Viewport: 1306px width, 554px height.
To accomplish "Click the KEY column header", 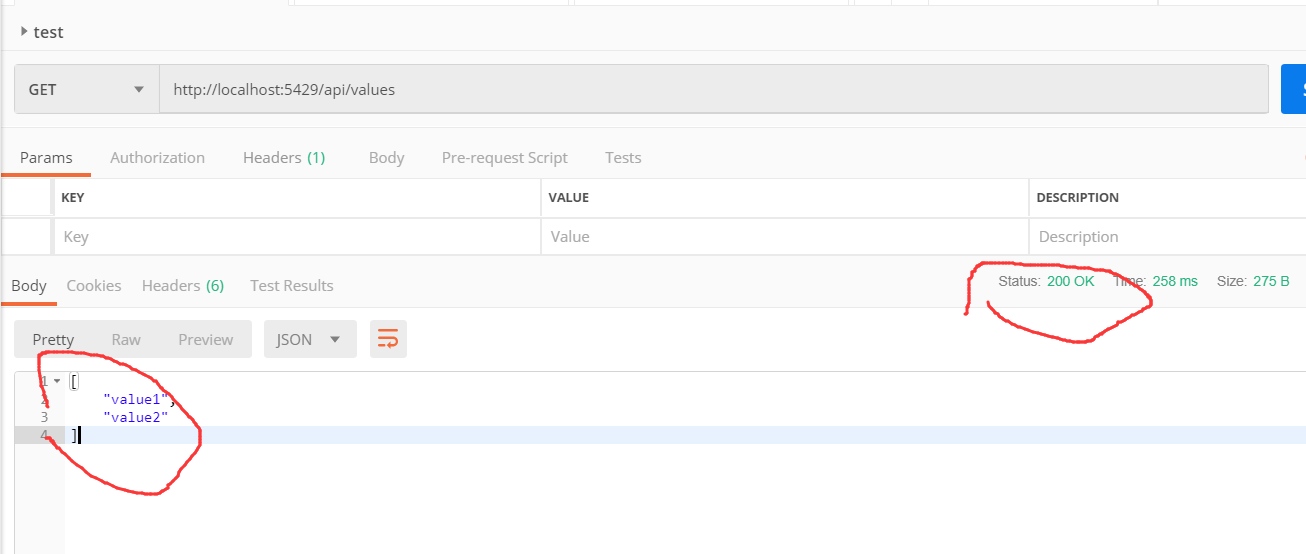I will coord(73,197).
